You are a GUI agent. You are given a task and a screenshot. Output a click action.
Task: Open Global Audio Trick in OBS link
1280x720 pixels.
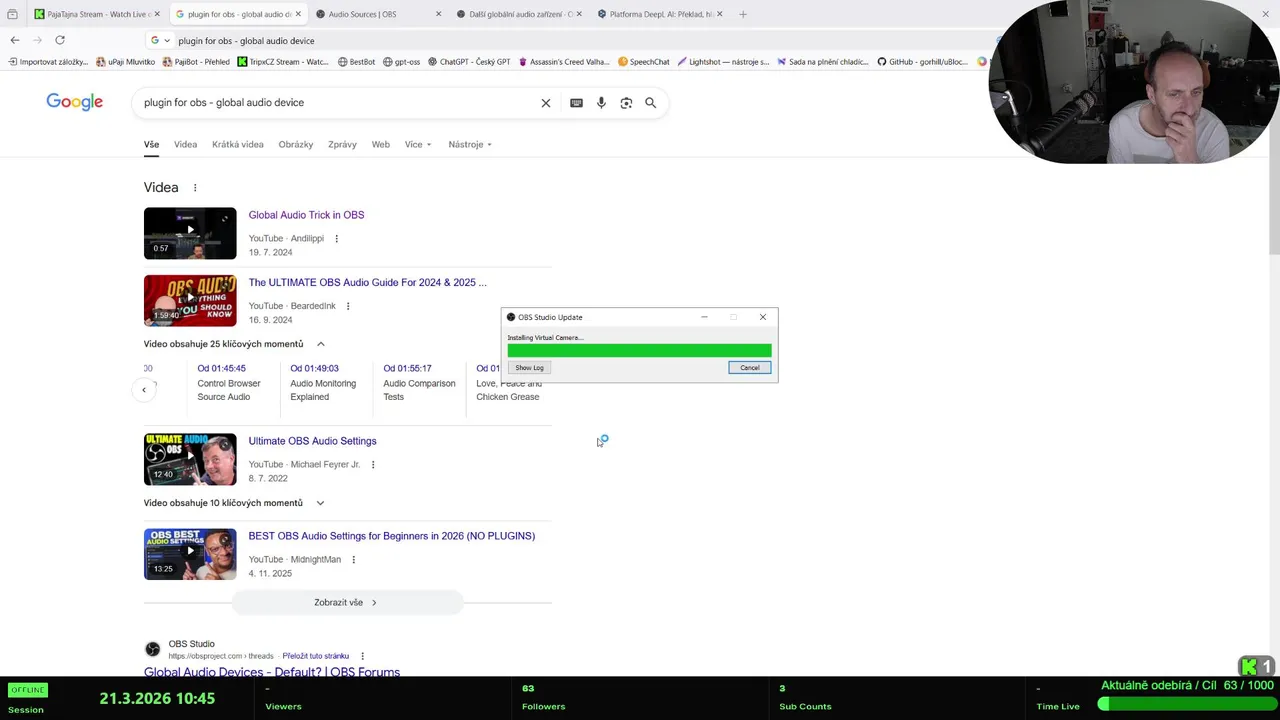point(306,215)
